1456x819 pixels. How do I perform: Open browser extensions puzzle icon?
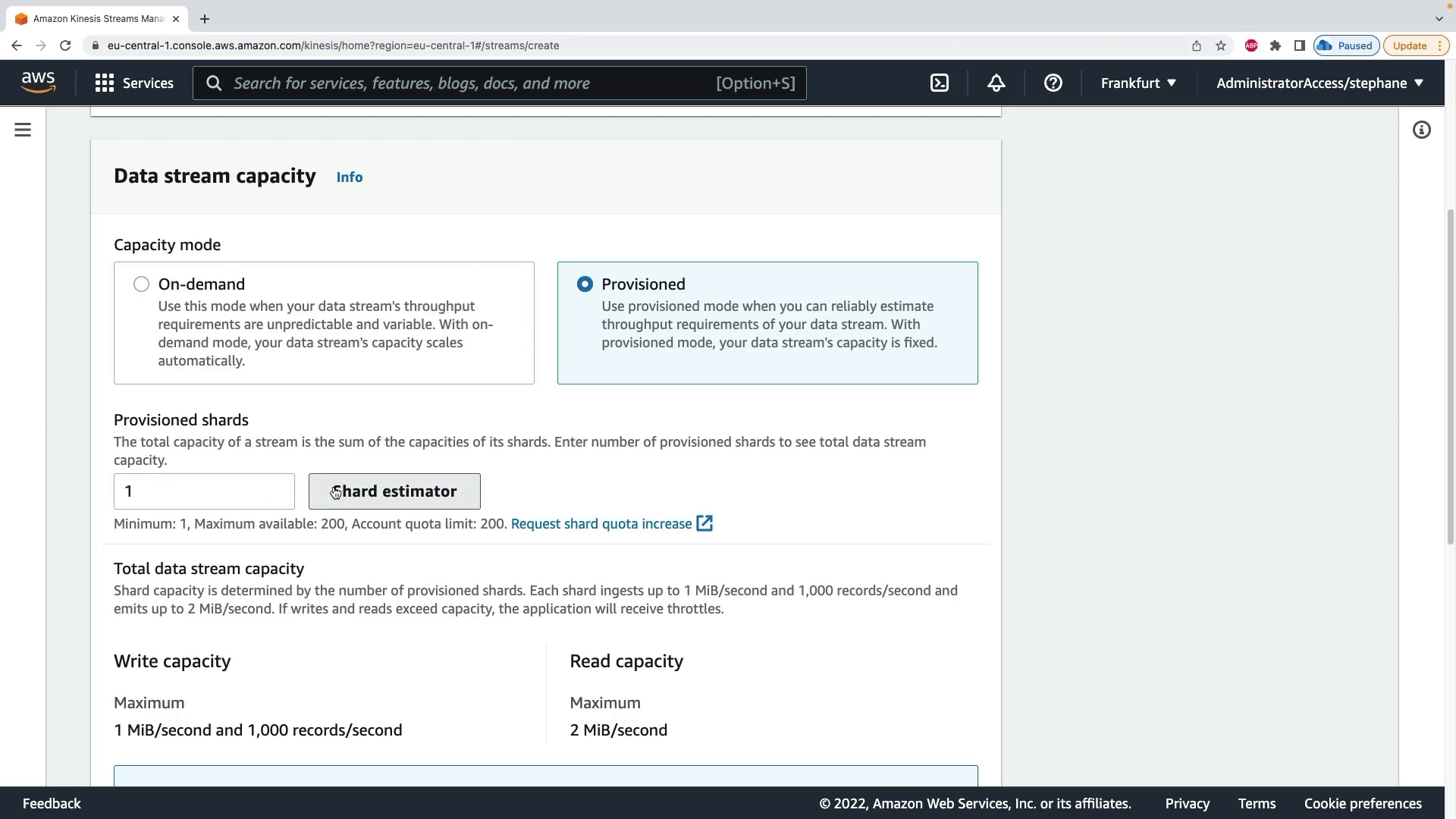(1276, 45)
